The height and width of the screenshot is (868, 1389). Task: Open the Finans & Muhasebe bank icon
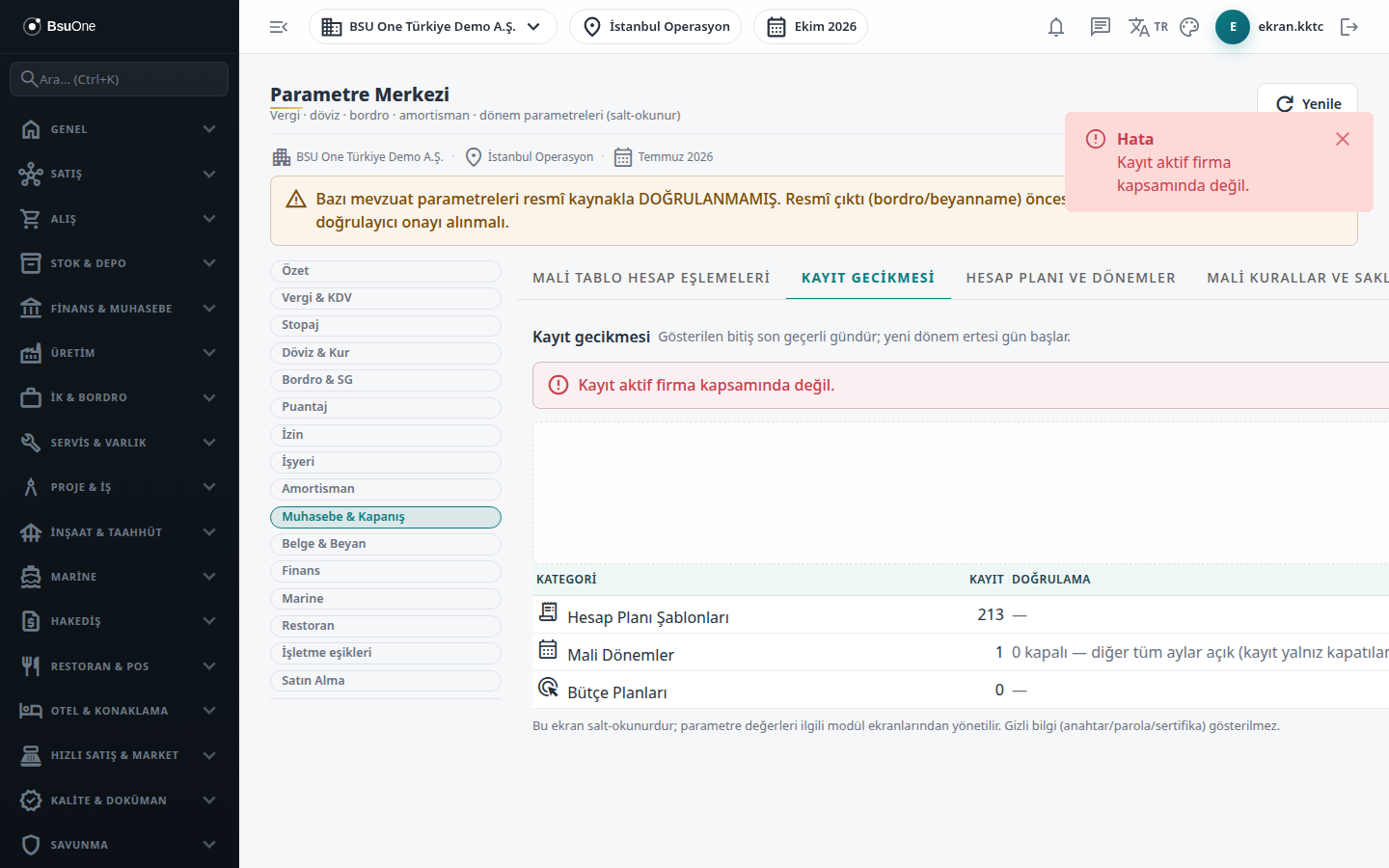[x=31, y=309]
